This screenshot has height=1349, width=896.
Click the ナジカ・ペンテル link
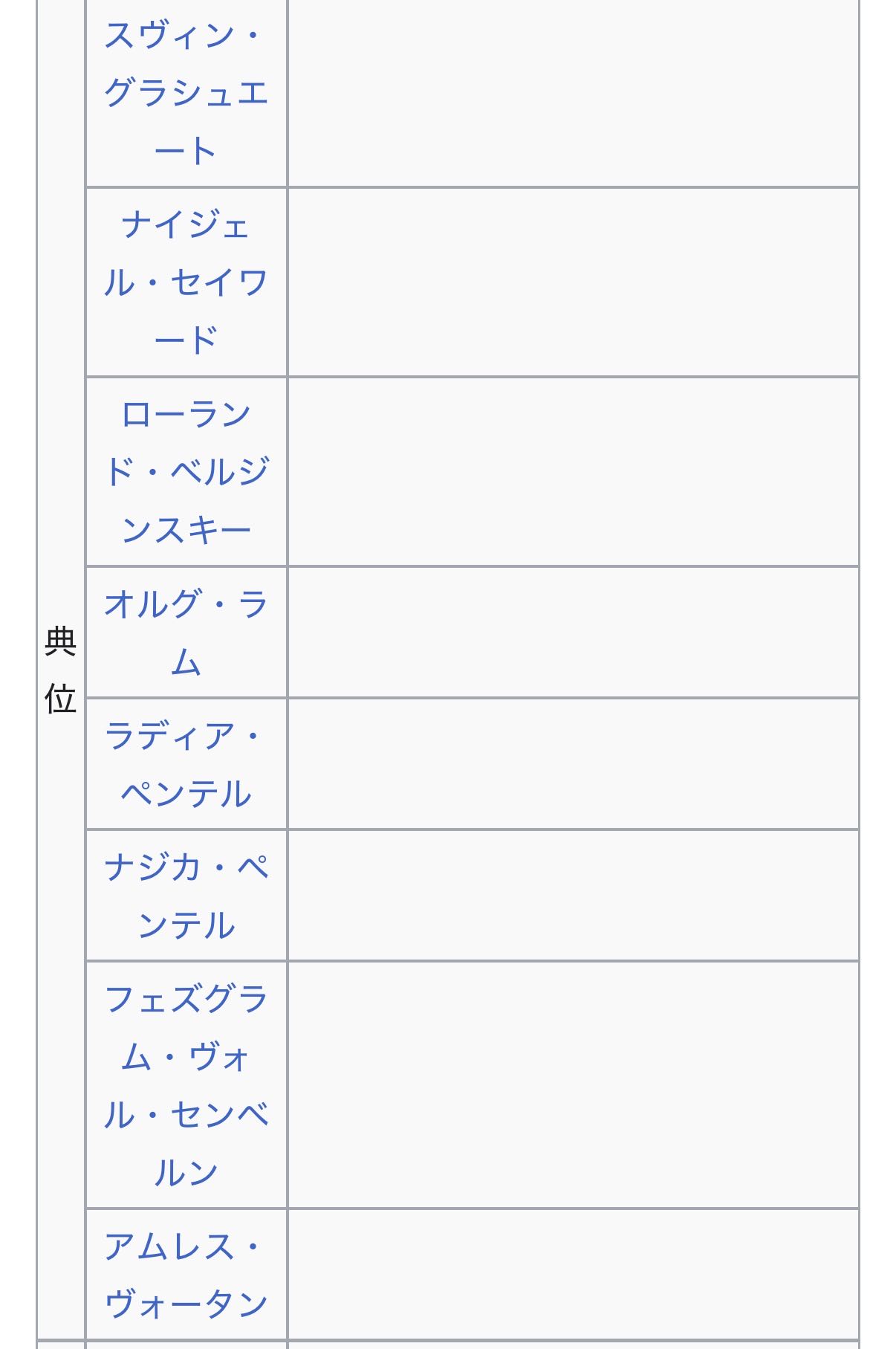click(x=186, y=896)
